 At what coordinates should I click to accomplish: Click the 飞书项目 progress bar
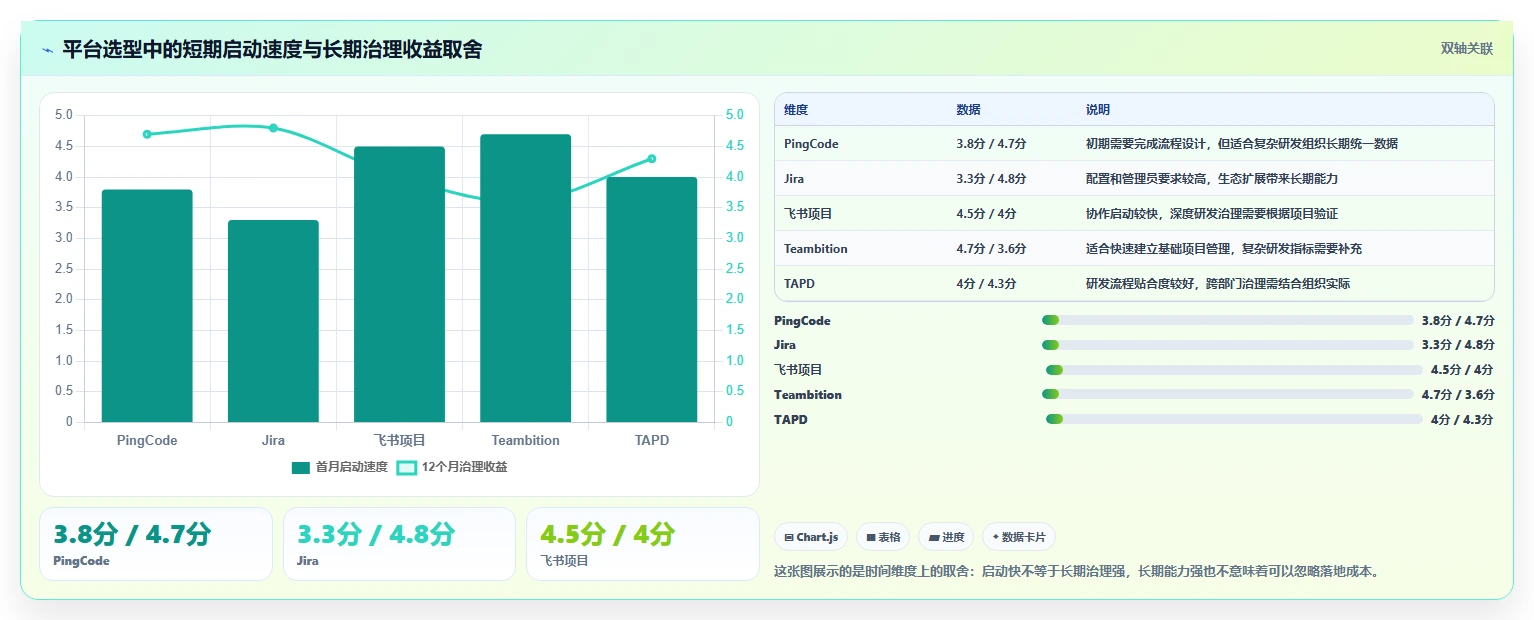pos(1234,370)
